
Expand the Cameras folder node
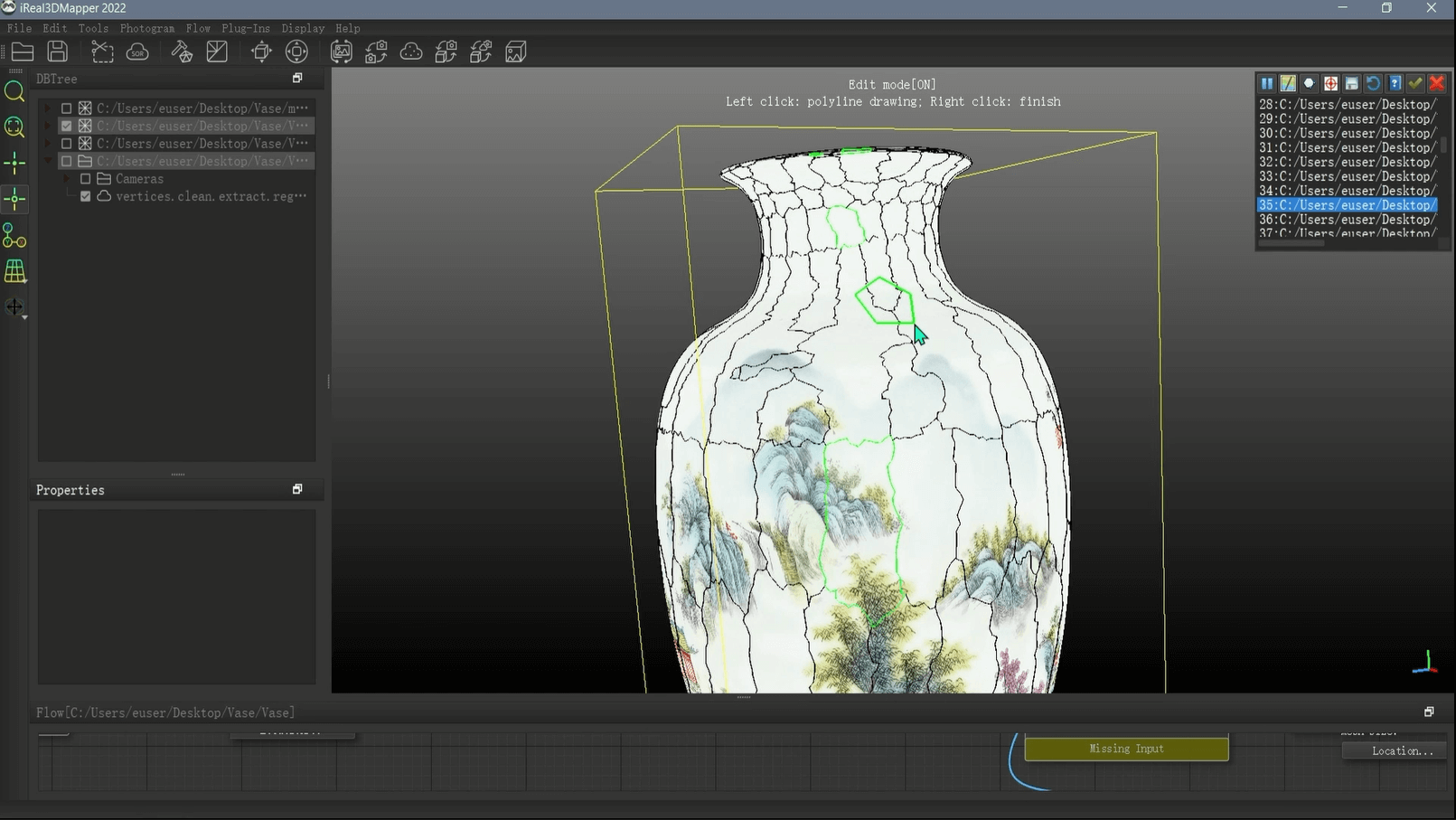tap(67, 179)
